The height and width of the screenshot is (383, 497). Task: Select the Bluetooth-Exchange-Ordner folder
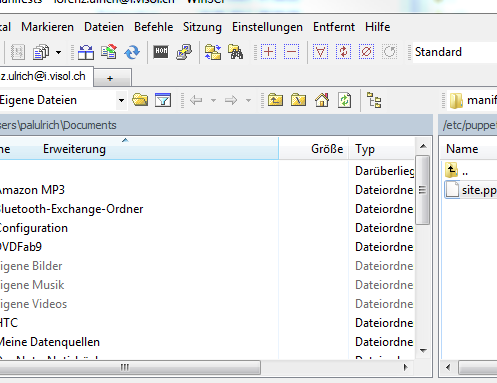[71, 209]
